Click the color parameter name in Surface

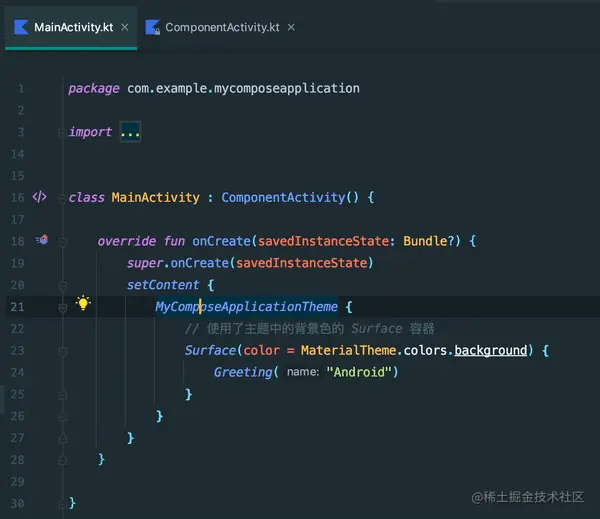click(x=262, y=350)
